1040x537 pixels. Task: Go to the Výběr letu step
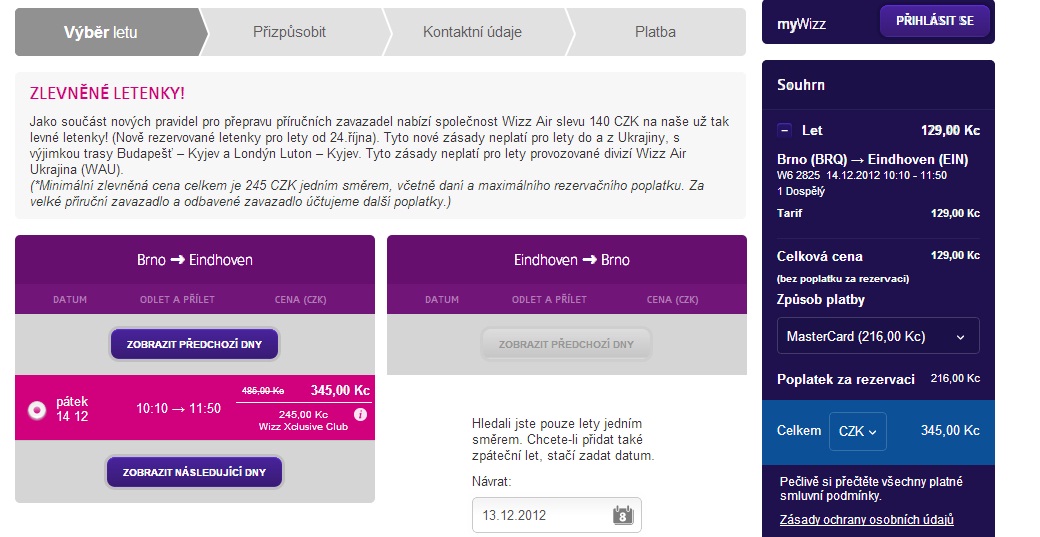click(x=101, y=32)
